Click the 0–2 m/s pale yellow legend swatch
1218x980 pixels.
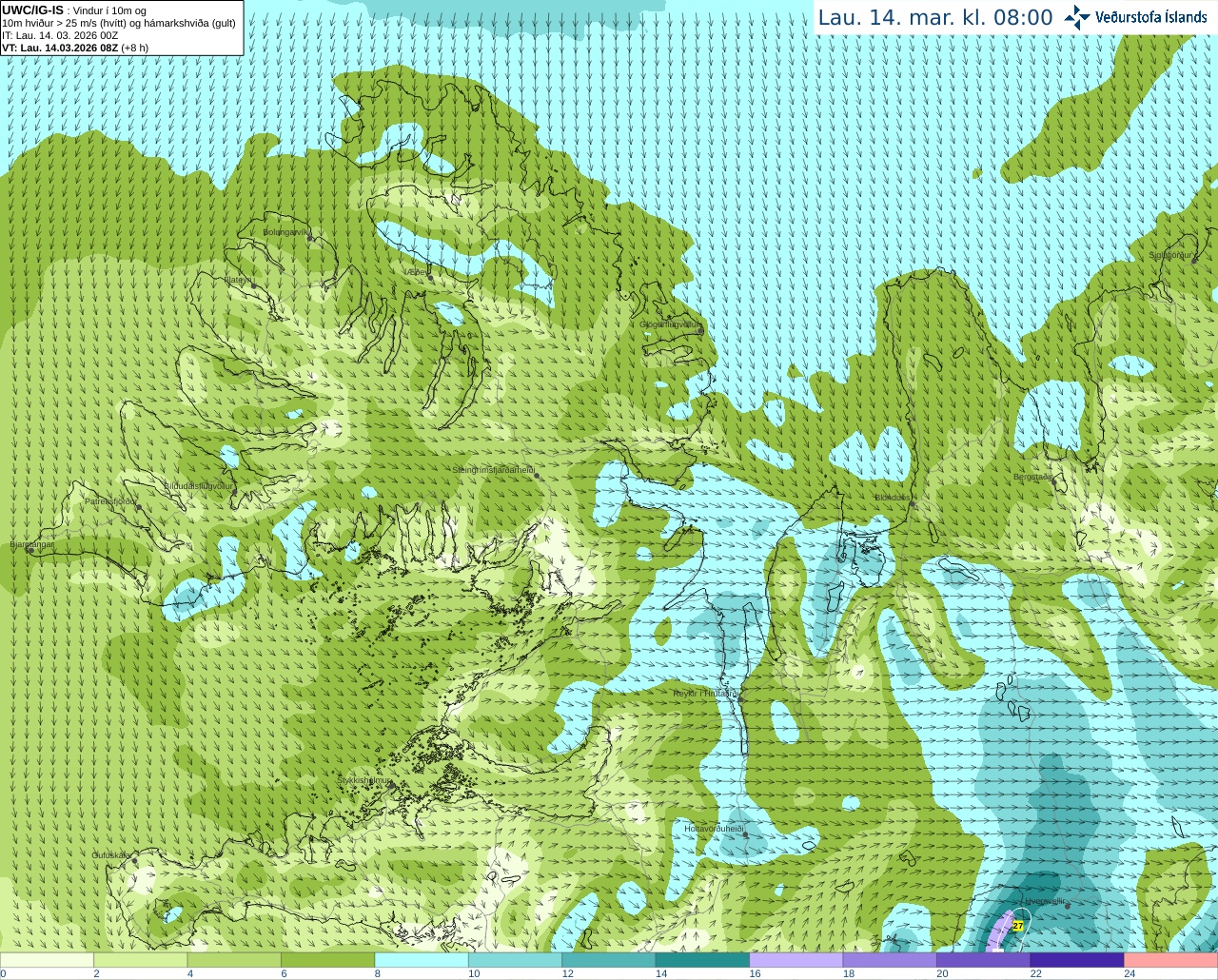click(47, 960)
